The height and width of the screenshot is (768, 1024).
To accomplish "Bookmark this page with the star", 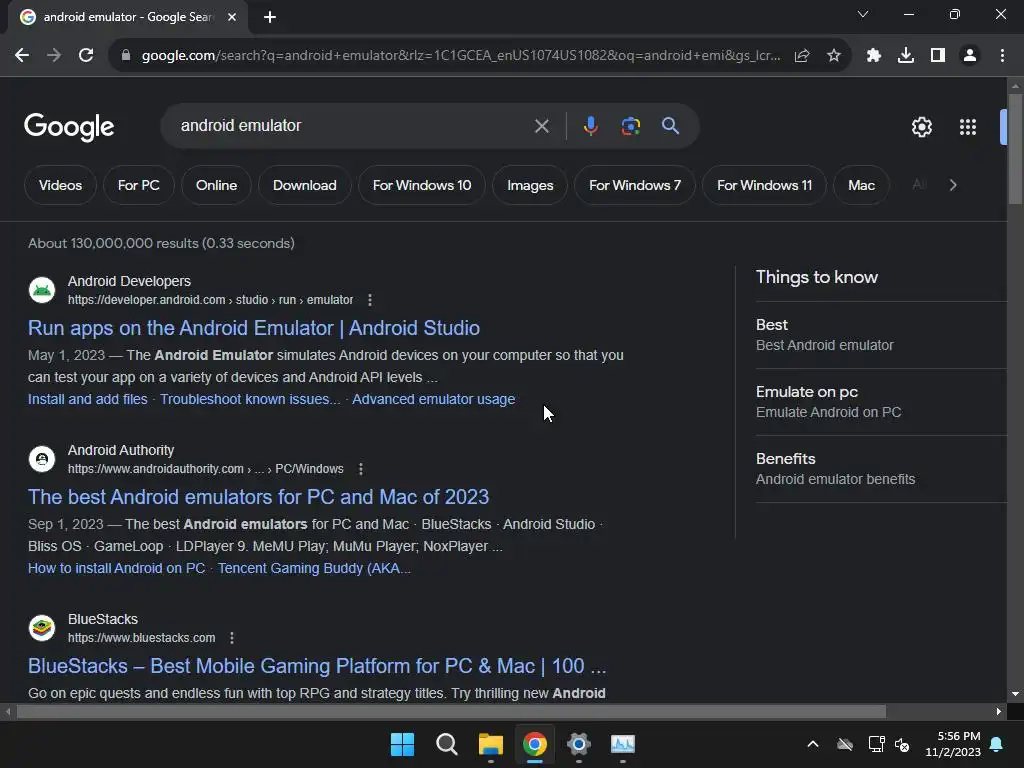I will [x=833, y=56].
